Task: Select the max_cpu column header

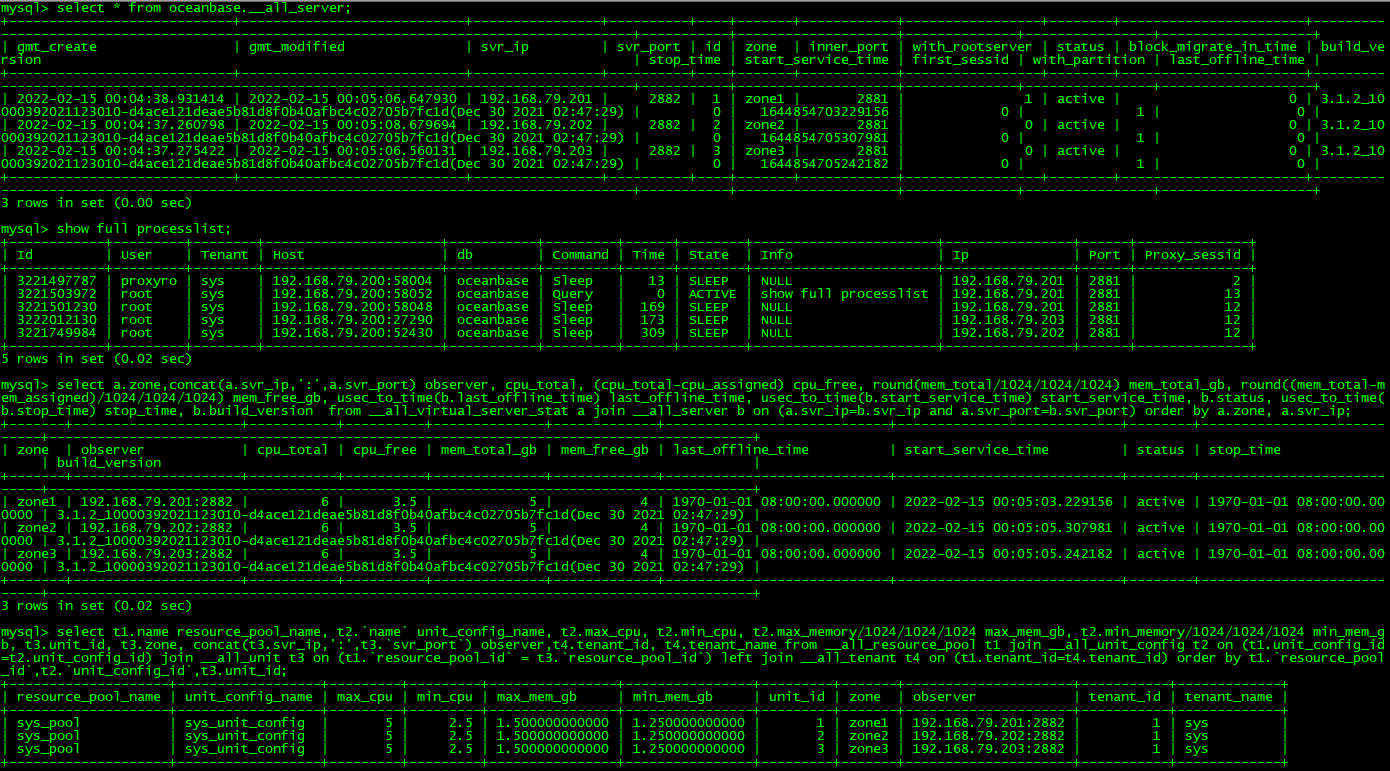Action: [365, 697]
